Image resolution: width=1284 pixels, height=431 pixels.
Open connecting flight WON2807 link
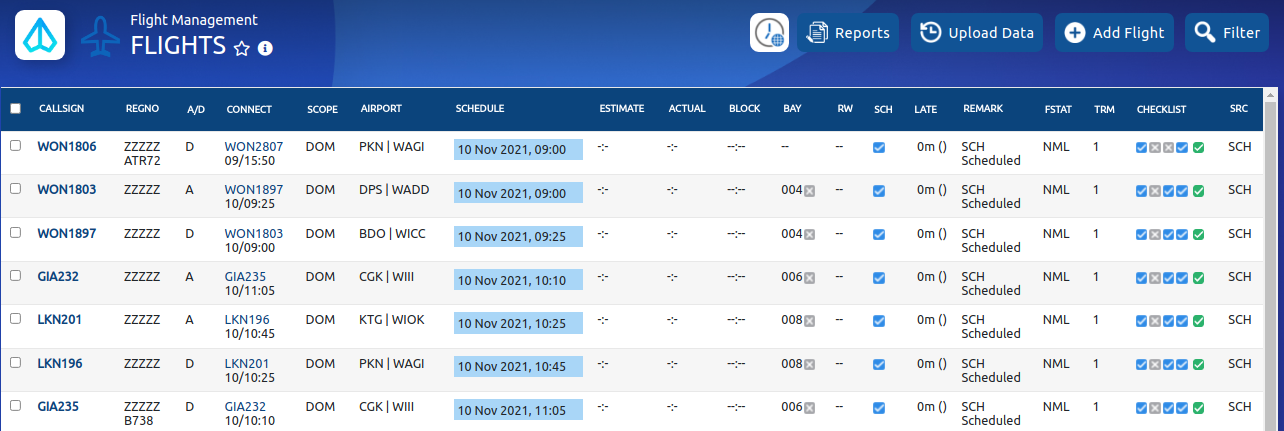254,147
